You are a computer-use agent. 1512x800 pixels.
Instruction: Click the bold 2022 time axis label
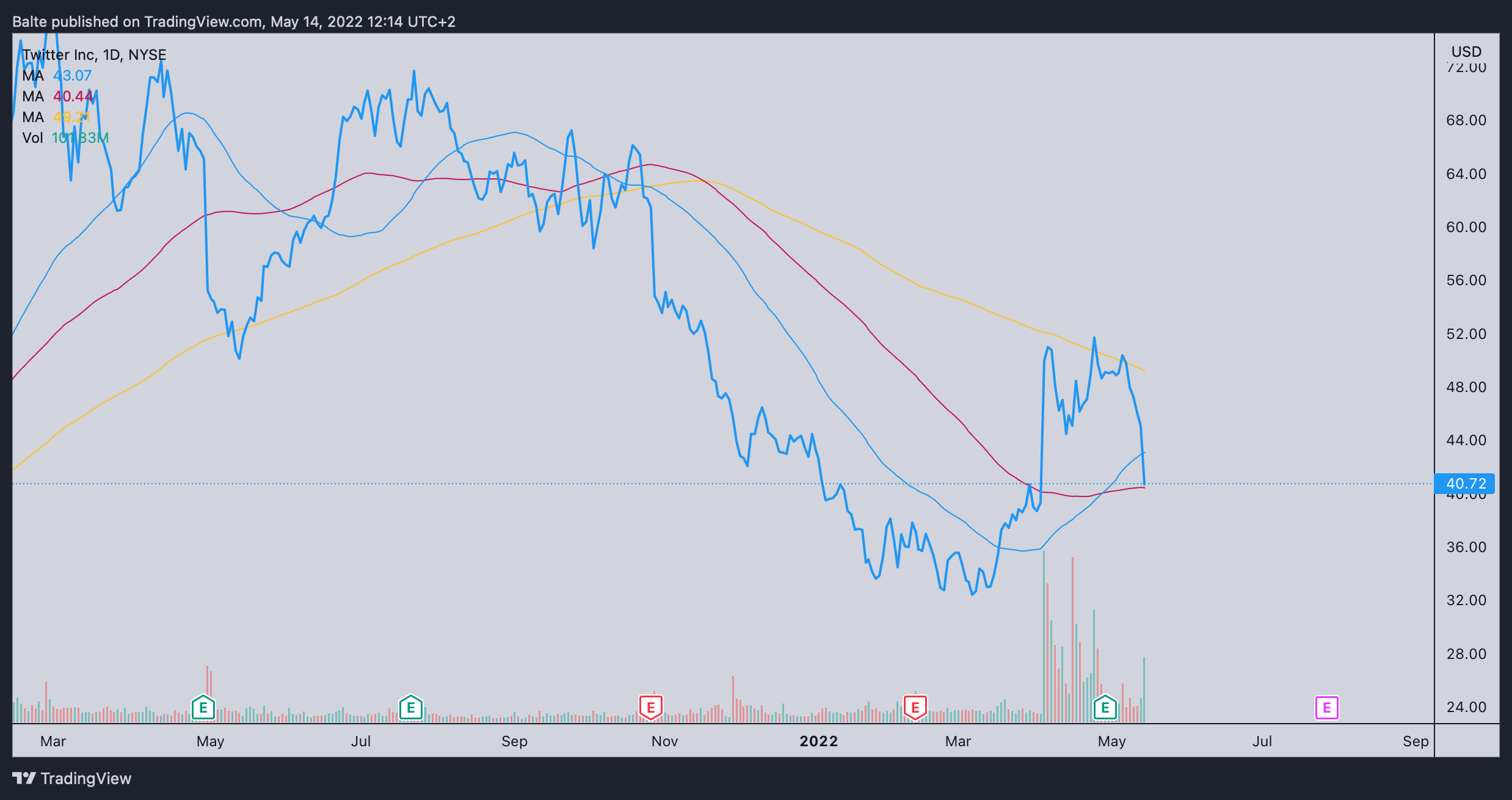[819, 741]
